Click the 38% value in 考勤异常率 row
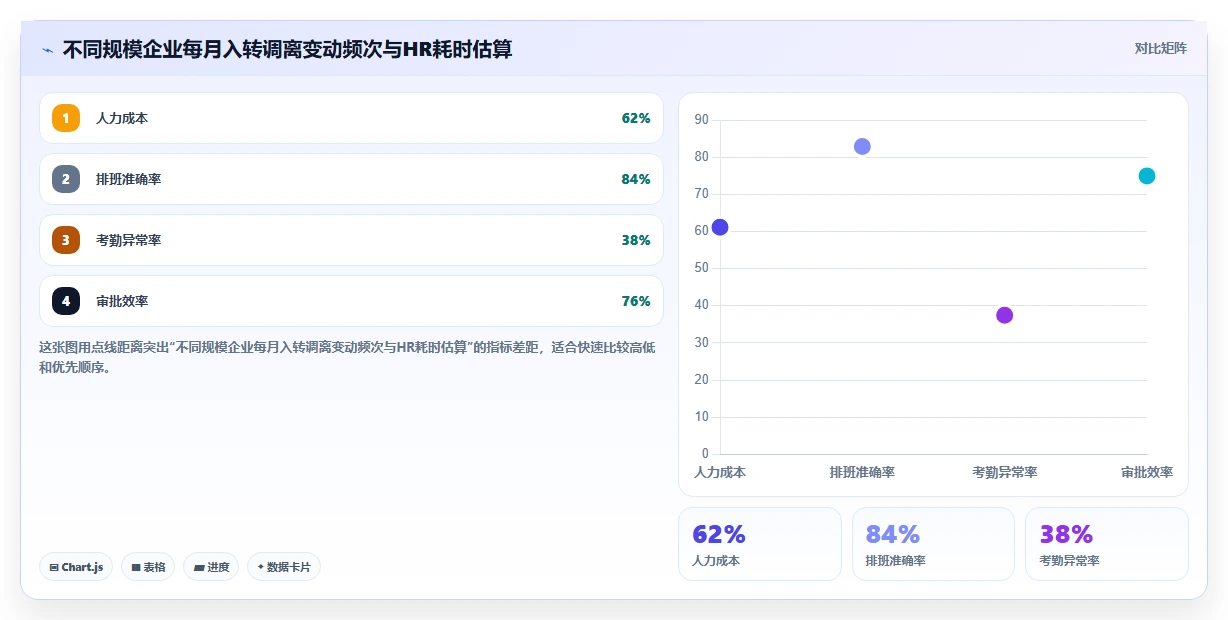 (x=636, y=240)
